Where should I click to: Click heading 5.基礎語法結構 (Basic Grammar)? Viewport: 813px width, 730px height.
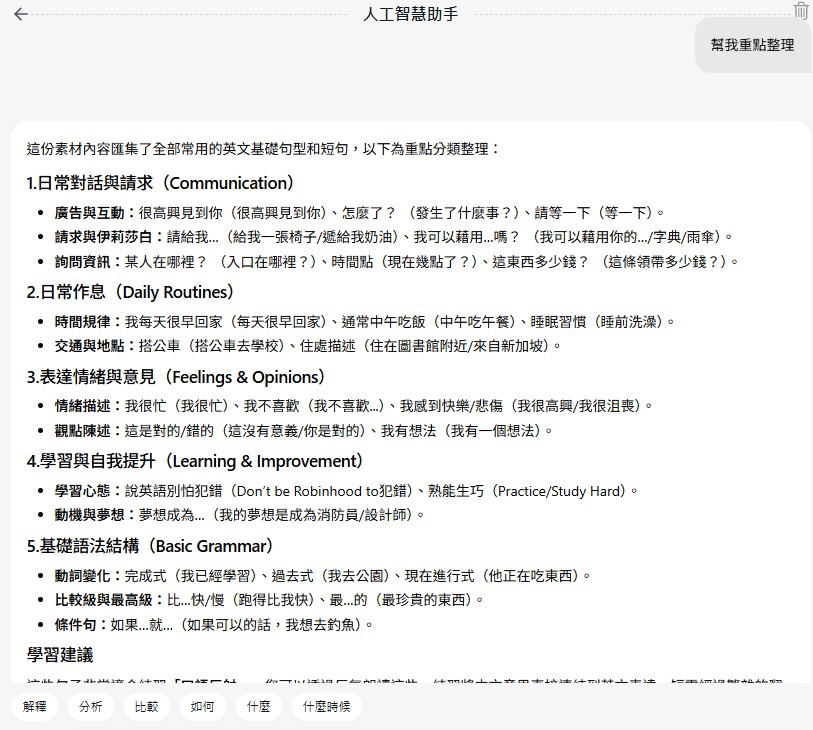pyautogui.click(x=150, y=546)
